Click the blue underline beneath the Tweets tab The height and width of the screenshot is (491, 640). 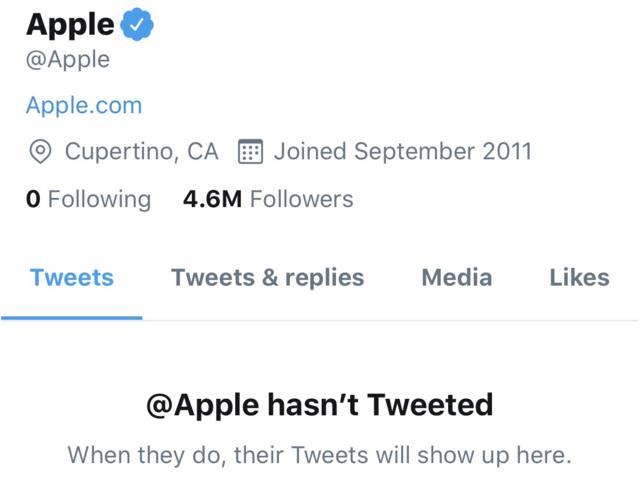[x=72, y=317]
